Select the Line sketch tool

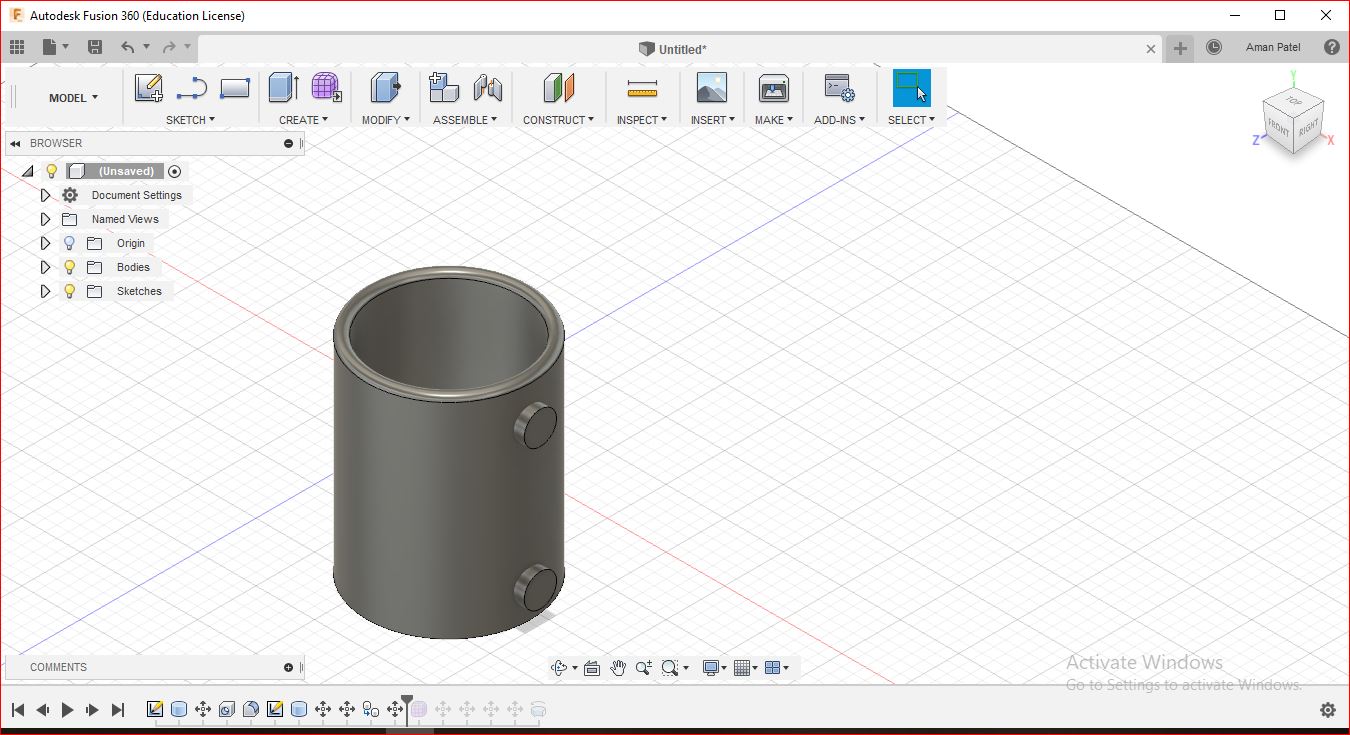tap(191, 88)
